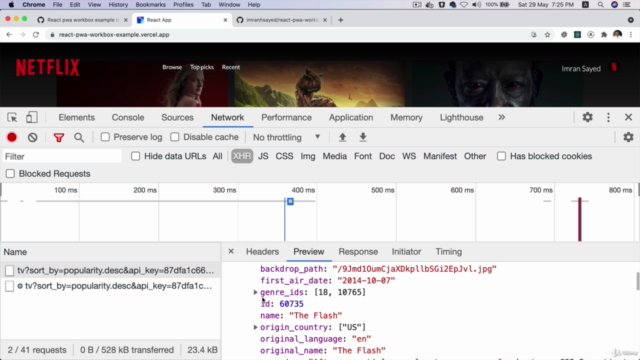Open DevTools three-dot customize menu
Viewport: 640px width, 360px height.
608,118
